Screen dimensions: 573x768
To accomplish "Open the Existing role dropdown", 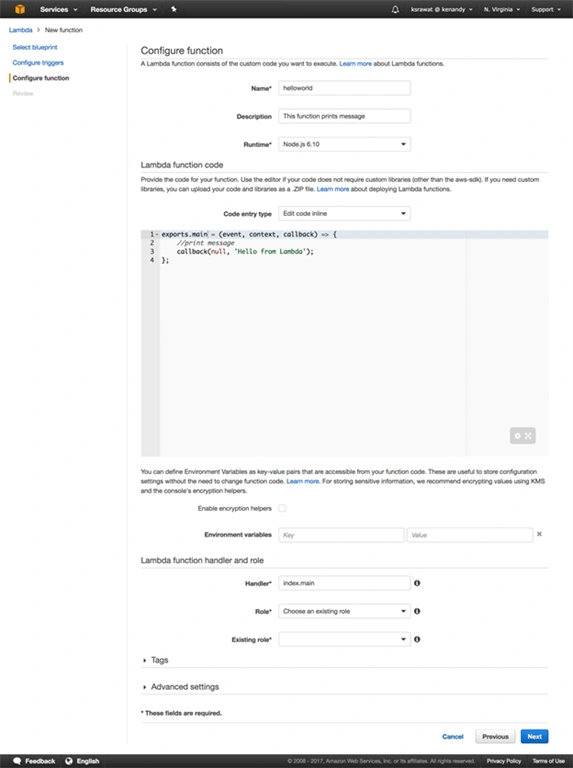I will pyautogui.click(x=344, y=639).
